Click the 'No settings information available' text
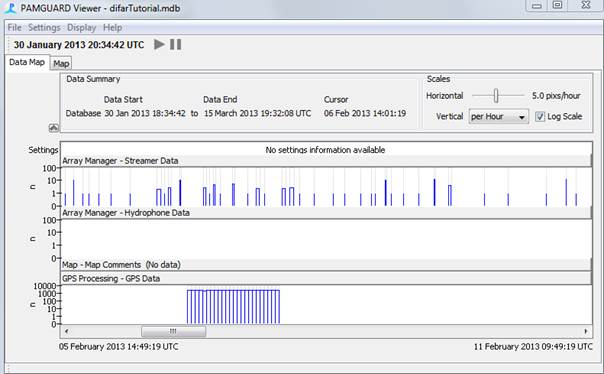This screenshot has height=374, width=604. point(325,150)
